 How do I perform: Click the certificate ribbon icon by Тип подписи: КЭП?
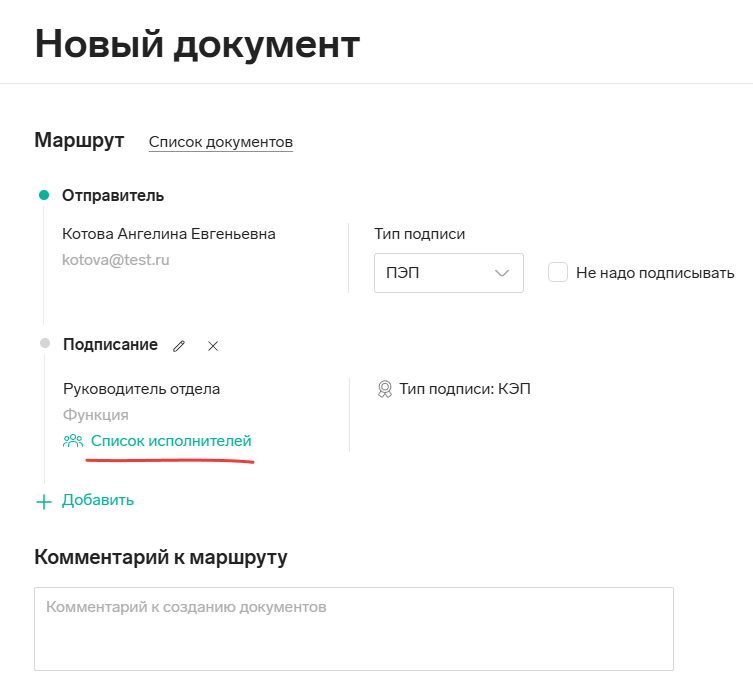coord(385,389)
